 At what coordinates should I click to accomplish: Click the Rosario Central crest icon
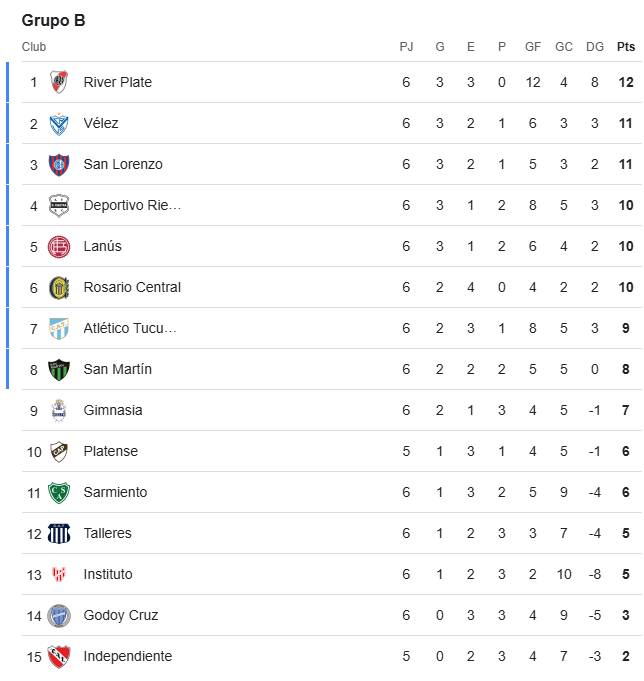59,288
